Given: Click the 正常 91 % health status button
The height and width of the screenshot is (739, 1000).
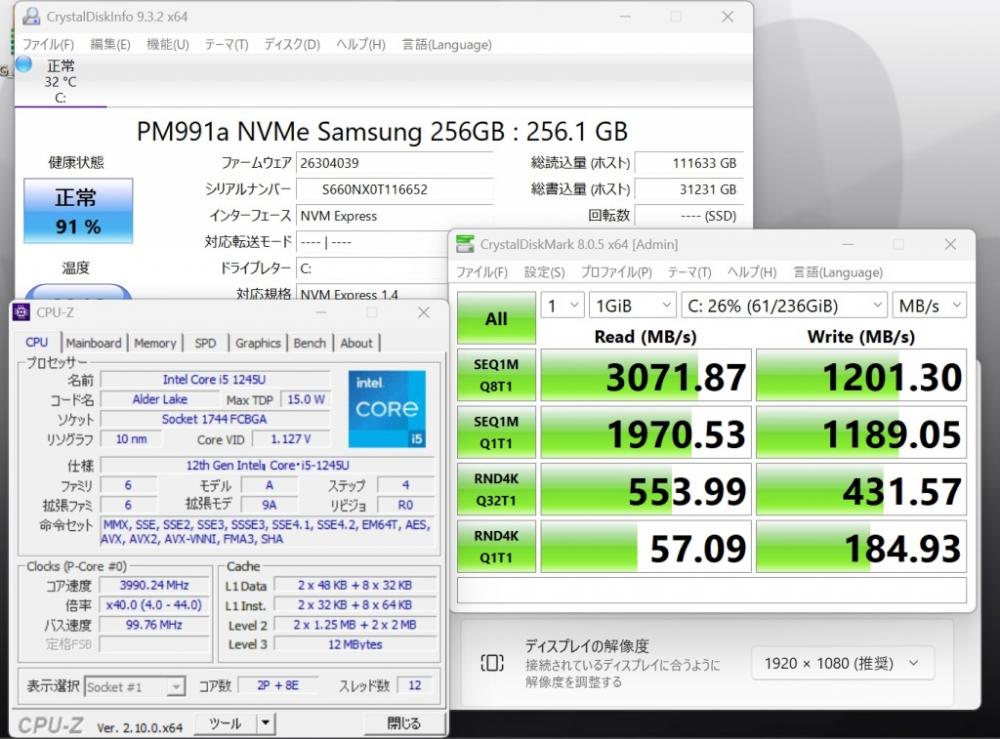Looking at the screenshot, I should (x=78, y=211).
